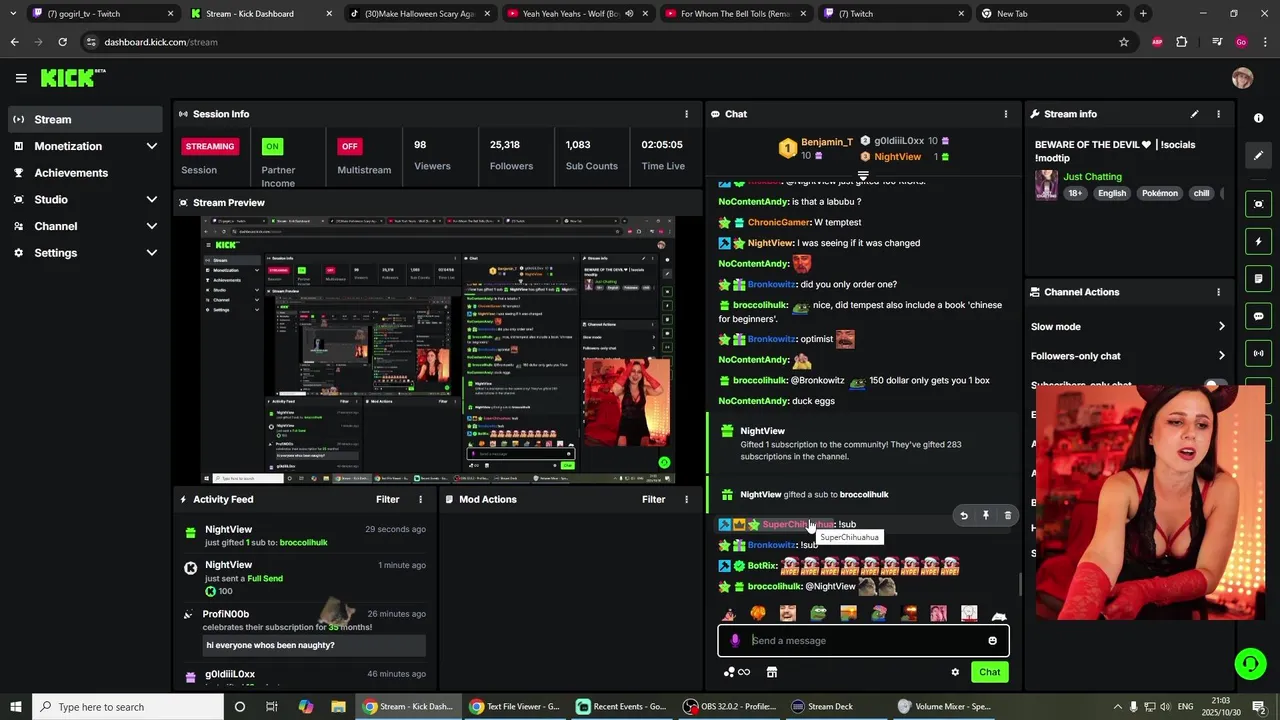Click the Stream Preview video thumbnail
1280x720 pixels.
[x=438, y=350]
